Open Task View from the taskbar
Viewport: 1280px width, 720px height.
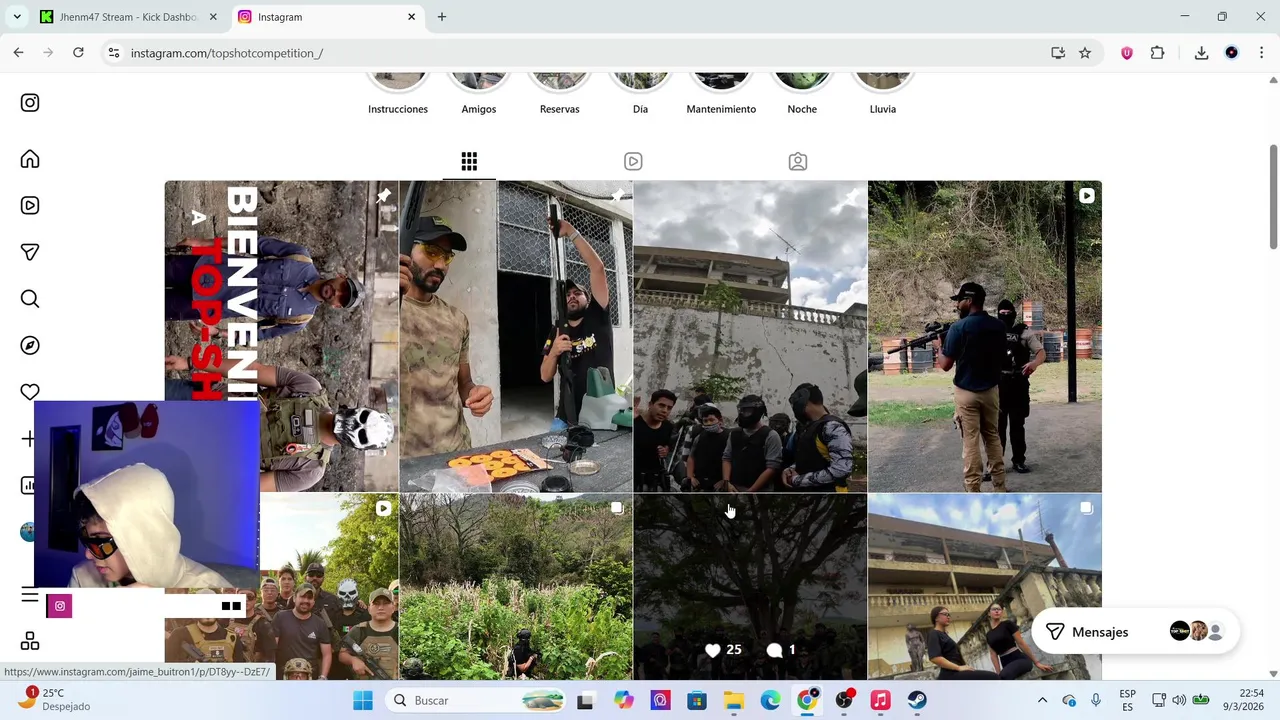[585, 700]
